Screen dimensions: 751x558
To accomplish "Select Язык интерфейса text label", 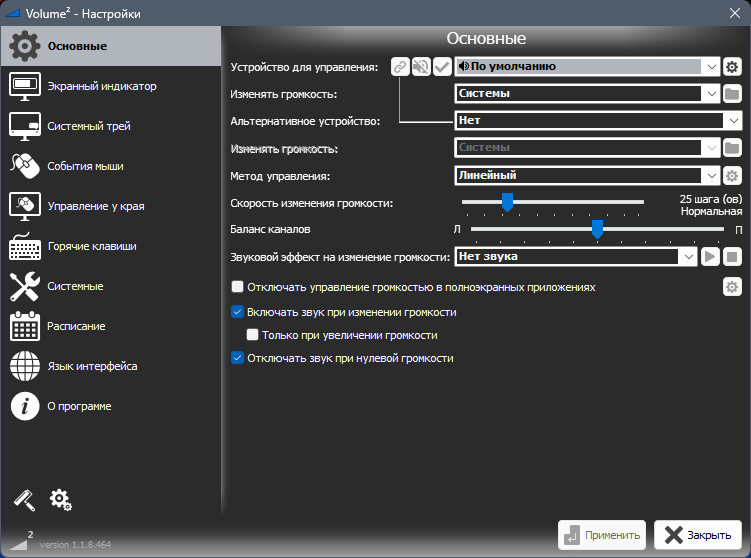I will click(x=92, y=366).
